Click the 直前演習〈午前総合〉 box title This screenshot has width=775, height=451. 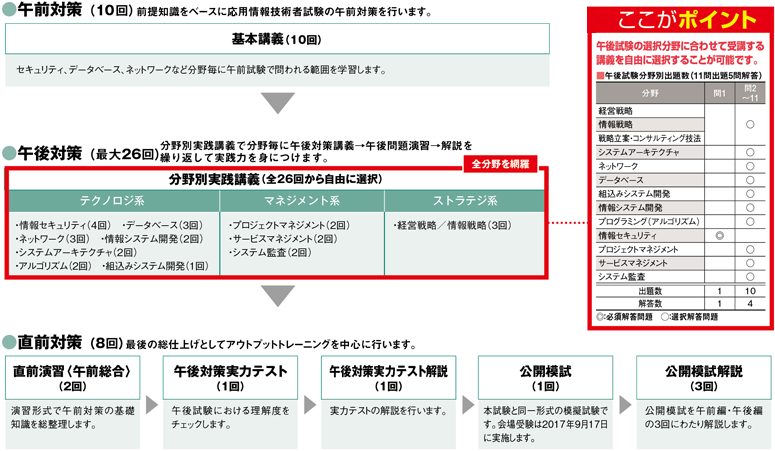tap(72, 377)
